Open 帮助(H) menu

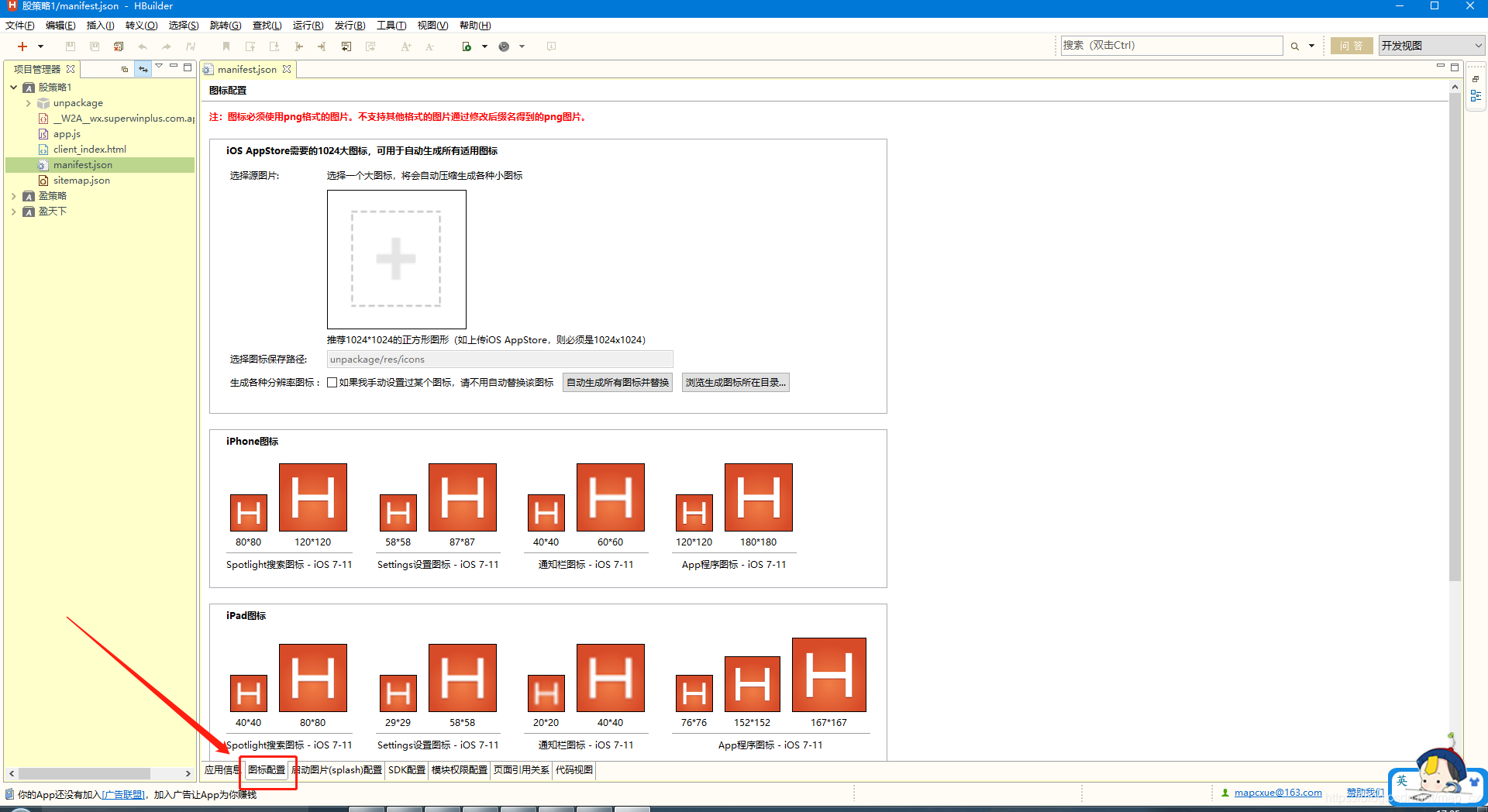(475, 26)
